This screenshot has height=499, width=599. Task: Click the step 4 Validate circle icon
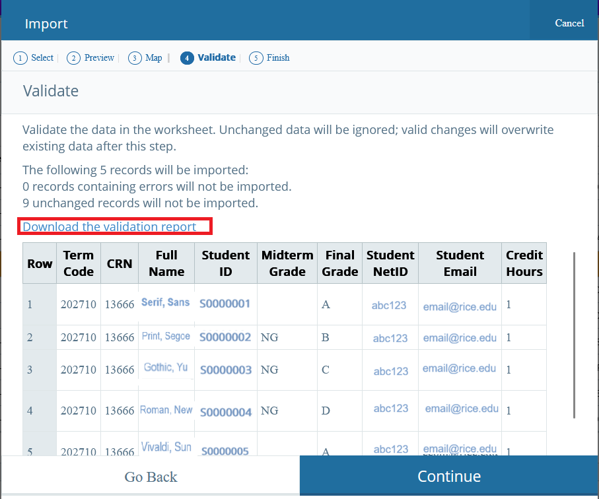(x=187, y=58)
